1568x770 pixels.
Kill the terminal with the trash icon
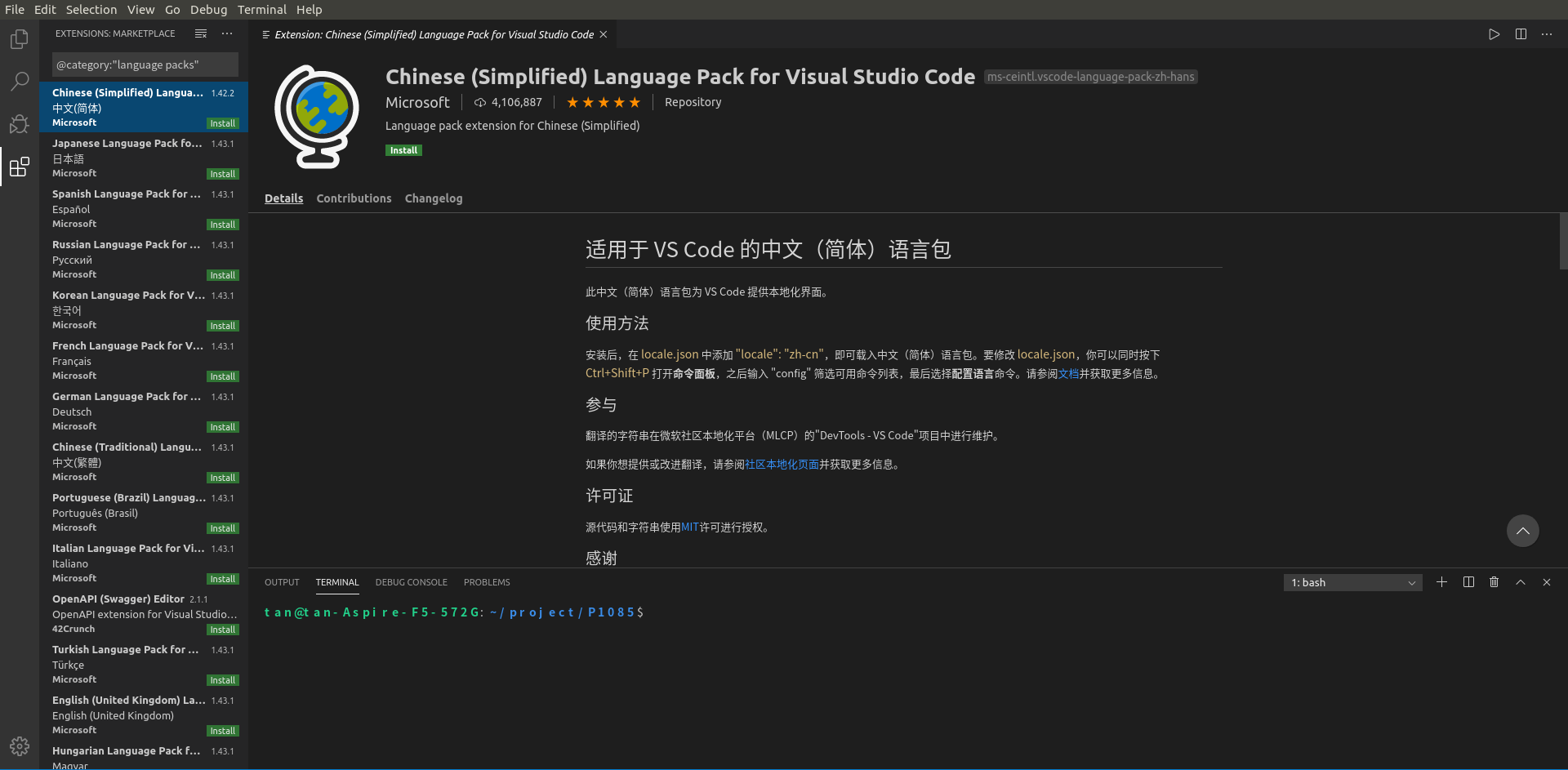click(x=1494, y=582)
